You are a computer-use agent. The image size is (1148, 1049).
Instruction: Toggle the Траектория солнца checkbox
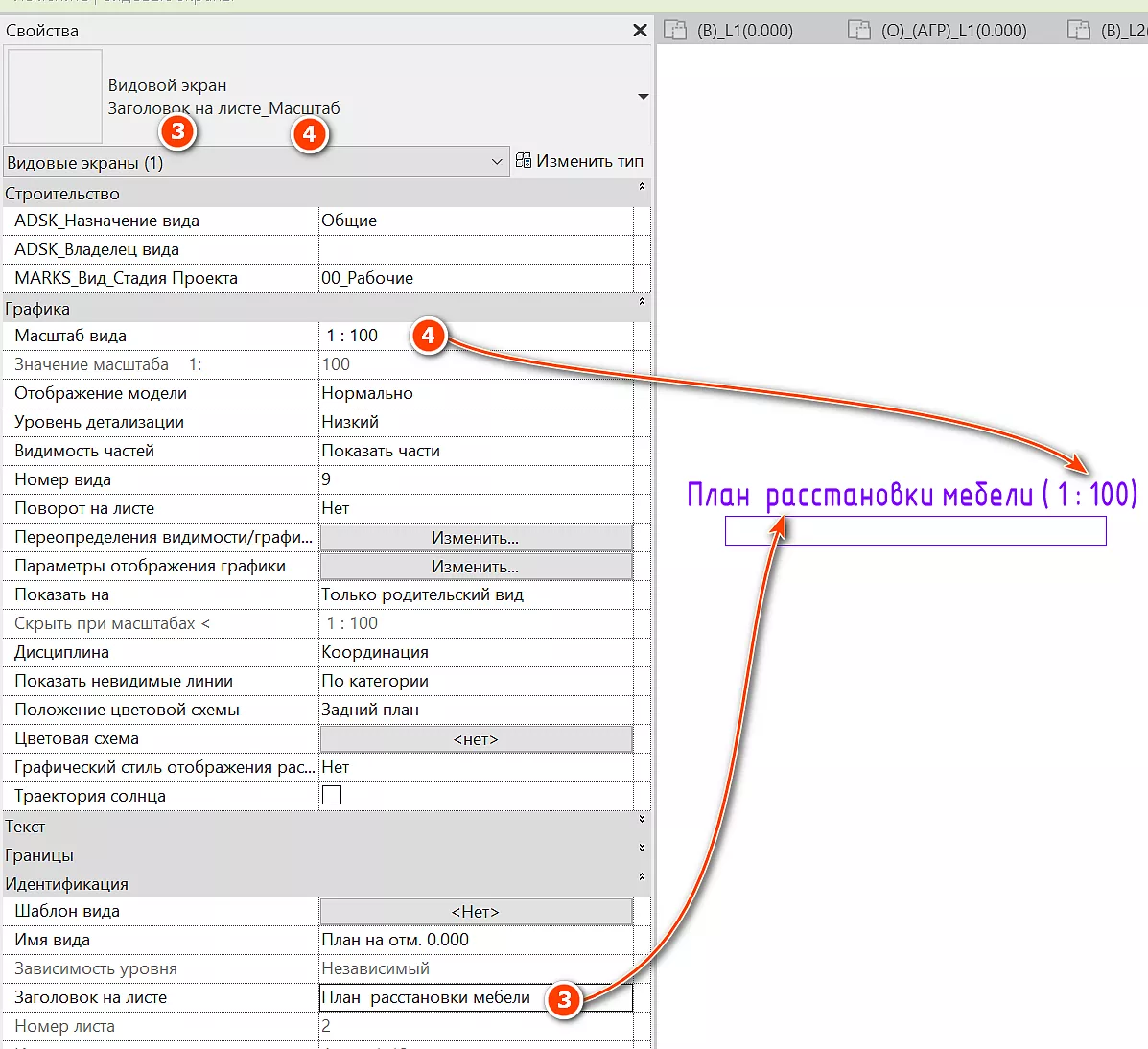coord(332,795)
